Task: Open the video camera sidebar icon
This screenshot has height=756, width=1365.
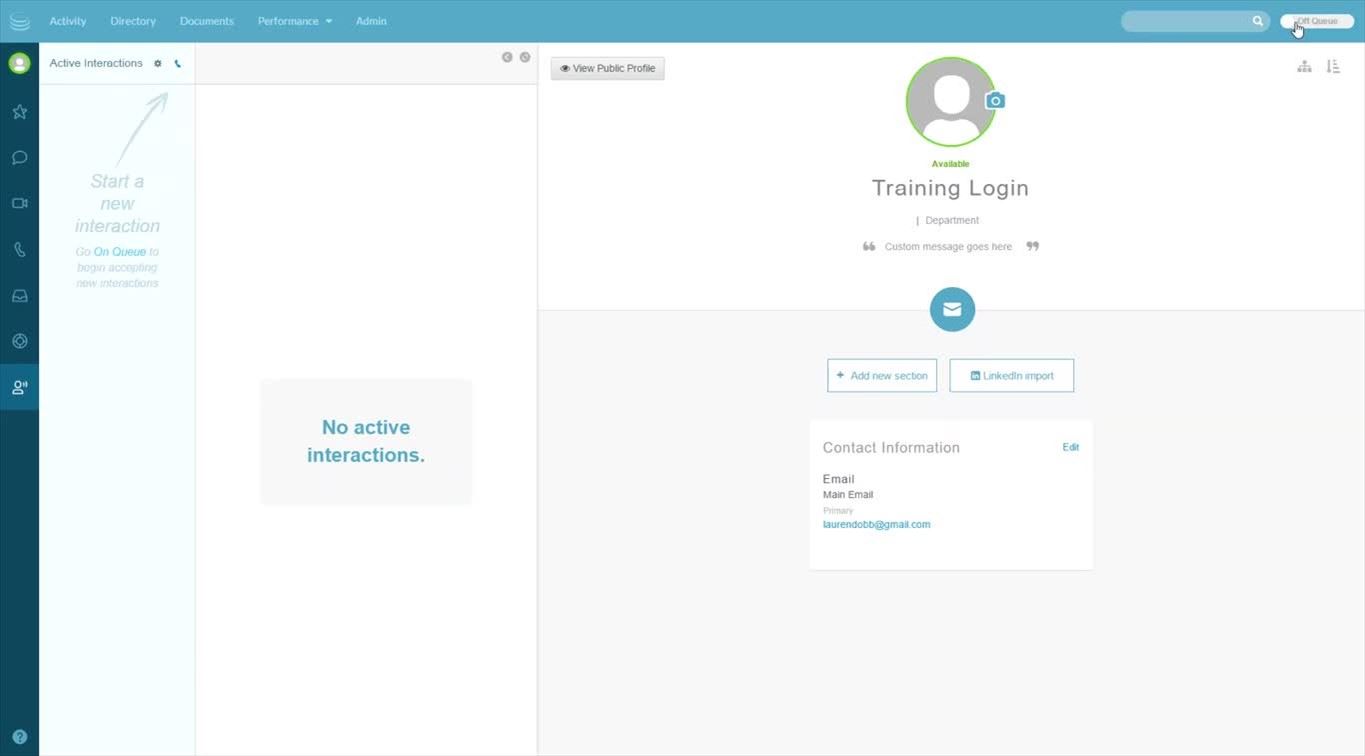Action: pos(19,203)
